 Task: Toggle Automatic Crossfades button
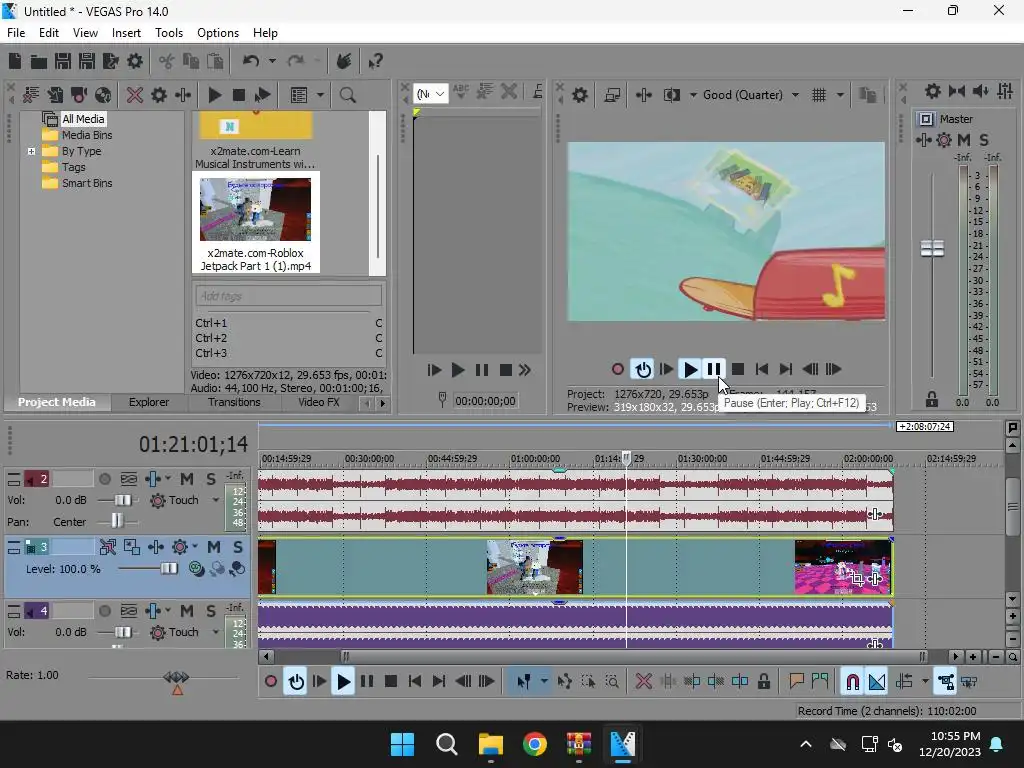(876, 682)
